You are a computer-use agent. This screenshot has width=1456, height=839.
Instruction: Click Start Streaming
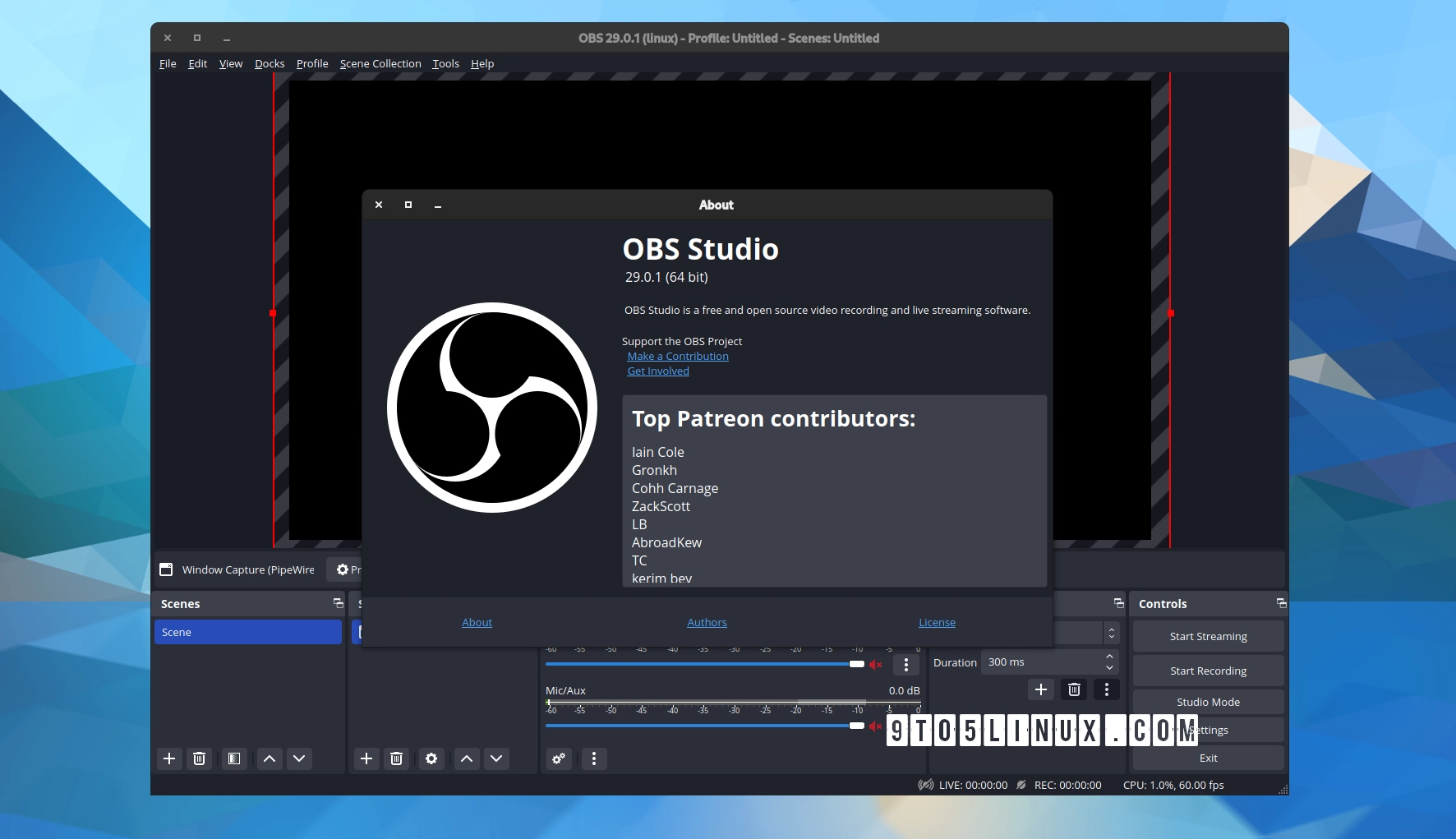click(x=1207, y=635)
